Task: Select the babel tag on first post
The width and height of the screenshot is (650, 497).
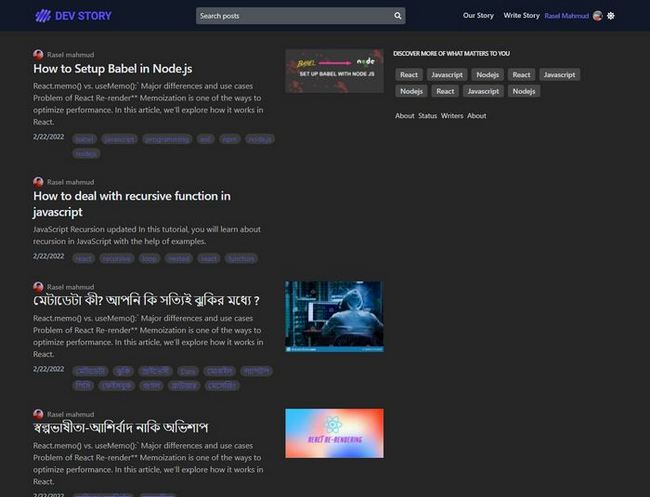Action: point(85,139)
